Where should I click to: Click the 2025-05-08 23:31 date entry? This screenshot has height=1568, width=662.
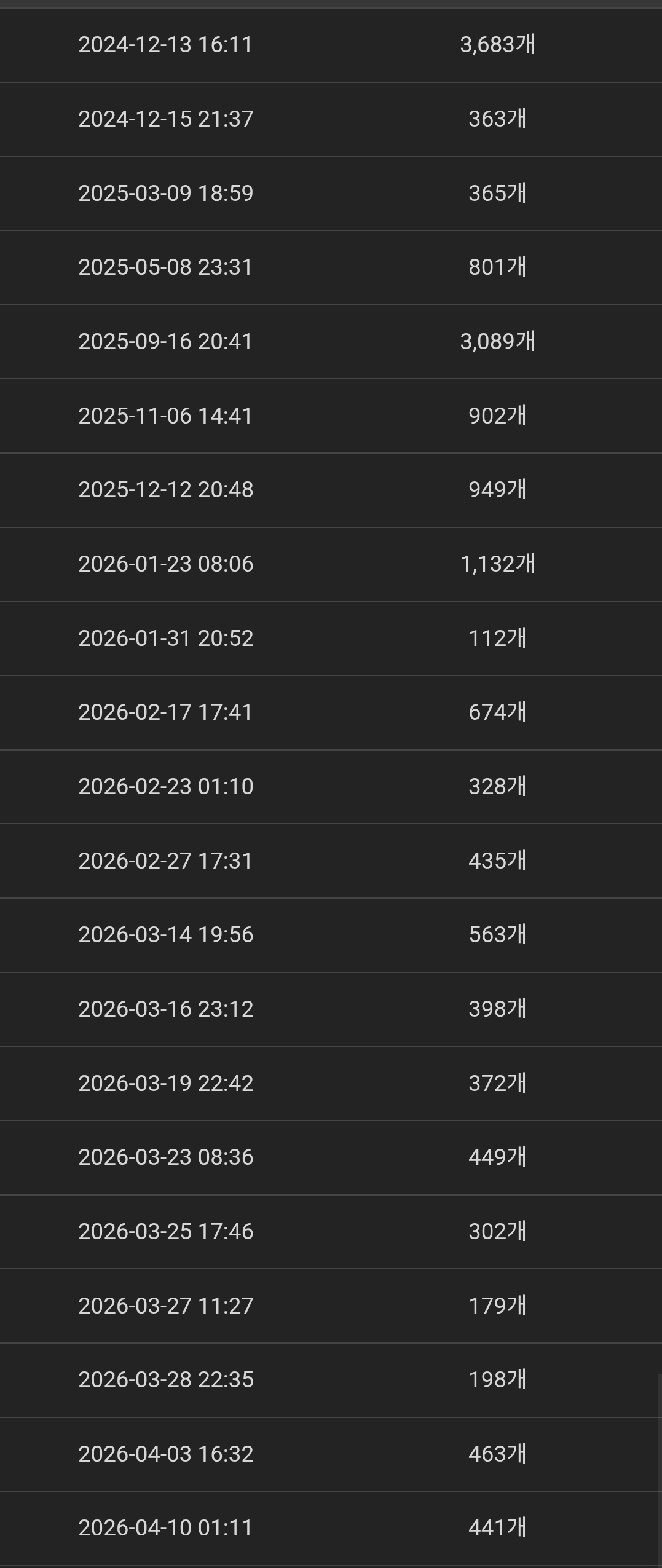pos(165,267)
